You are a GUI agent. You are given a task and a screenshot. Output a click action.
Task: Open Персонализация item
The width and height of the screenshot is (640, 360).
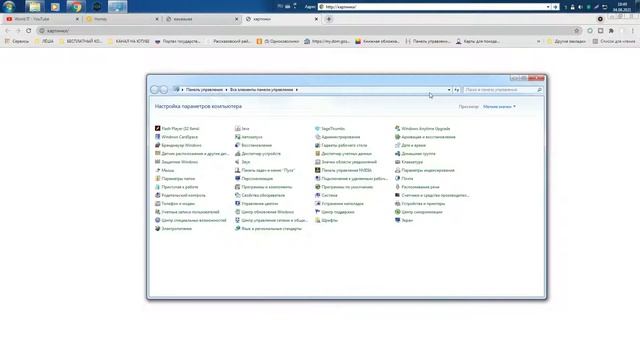[x=254, y=179]
